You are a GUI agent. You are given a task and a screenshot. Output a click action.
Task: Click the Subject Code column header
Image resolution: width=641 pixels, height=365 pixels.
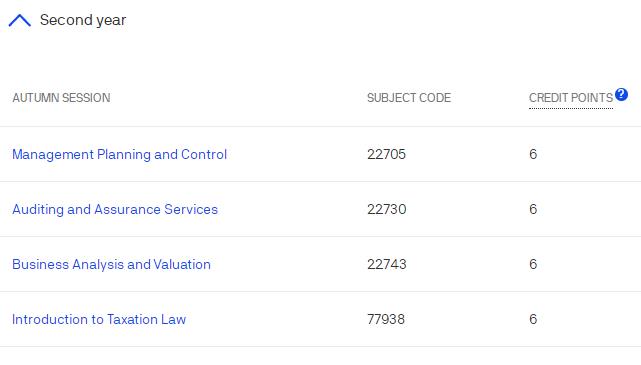pyautogui.click(x=409, y=98)
